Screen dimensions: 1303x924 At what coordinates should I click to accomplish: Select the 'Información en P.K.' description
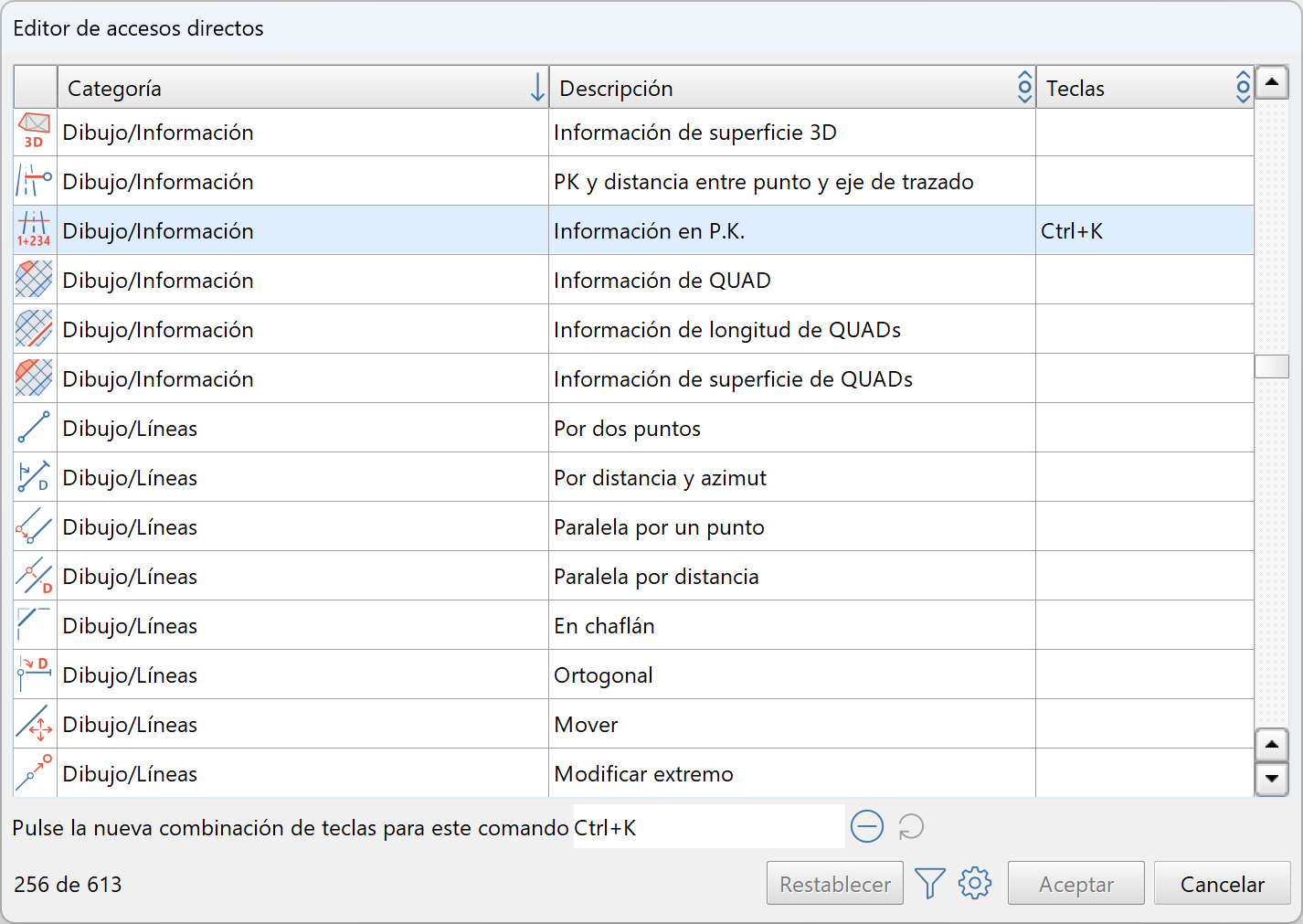click(x=650, y=231)
